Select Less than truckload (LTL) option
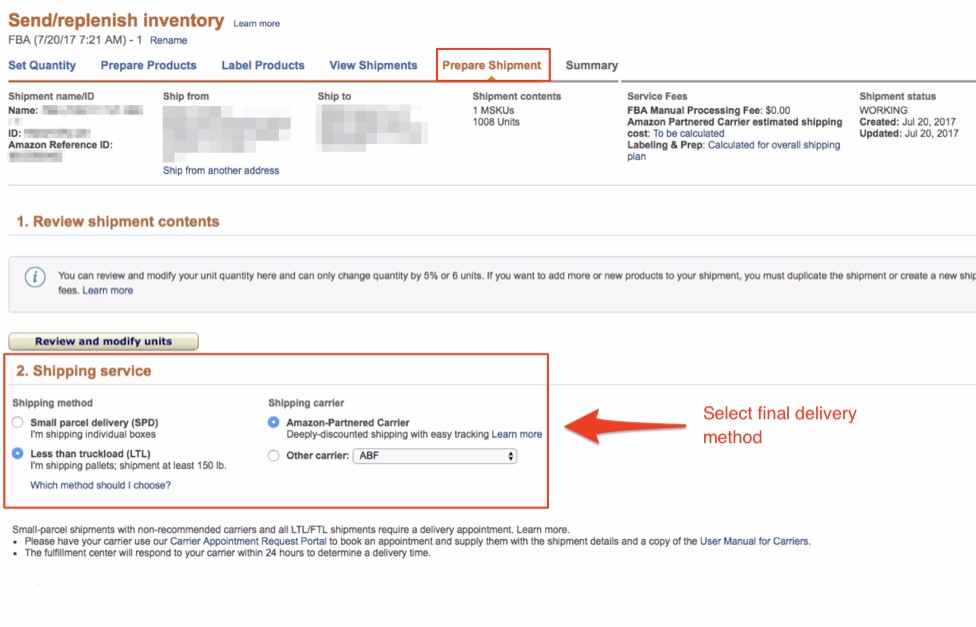976x627 pixels. click(17, 453)
